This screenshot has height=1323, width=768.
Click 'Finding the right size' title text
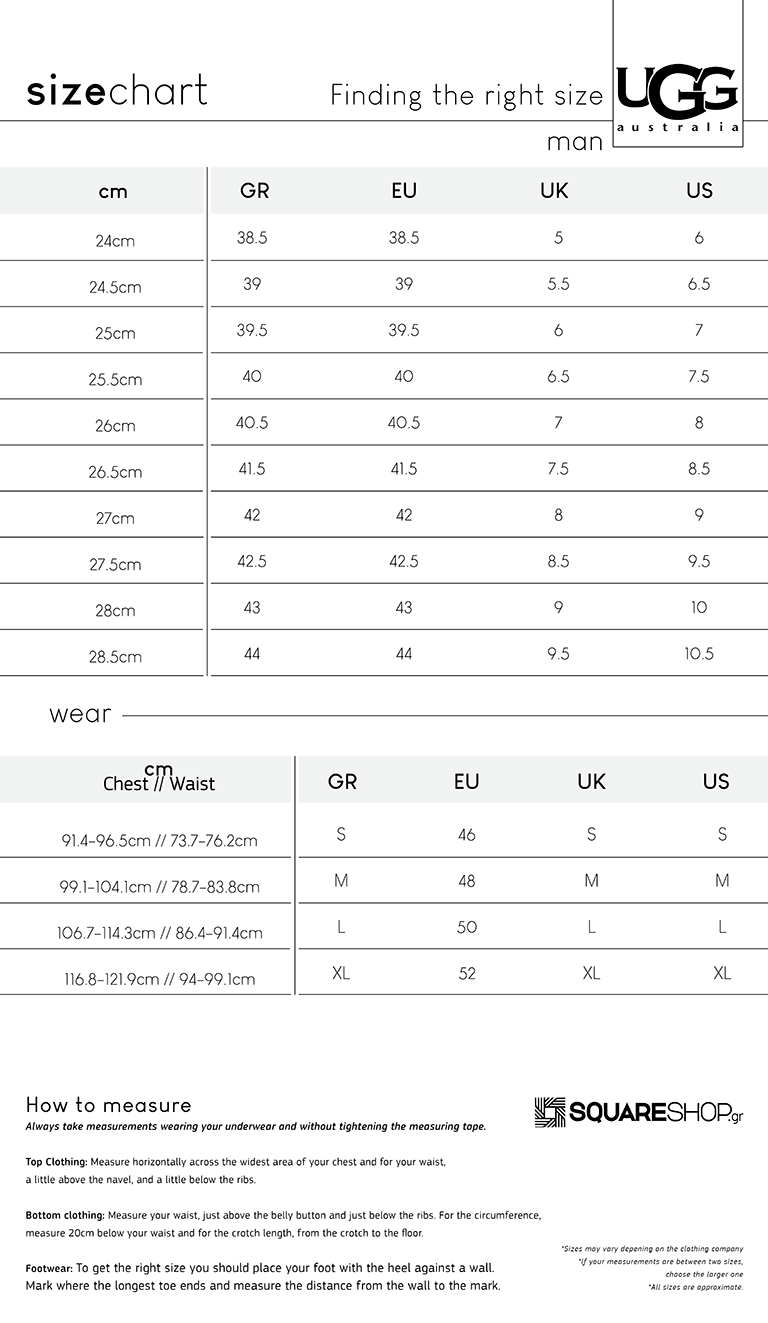click(467, 96)
